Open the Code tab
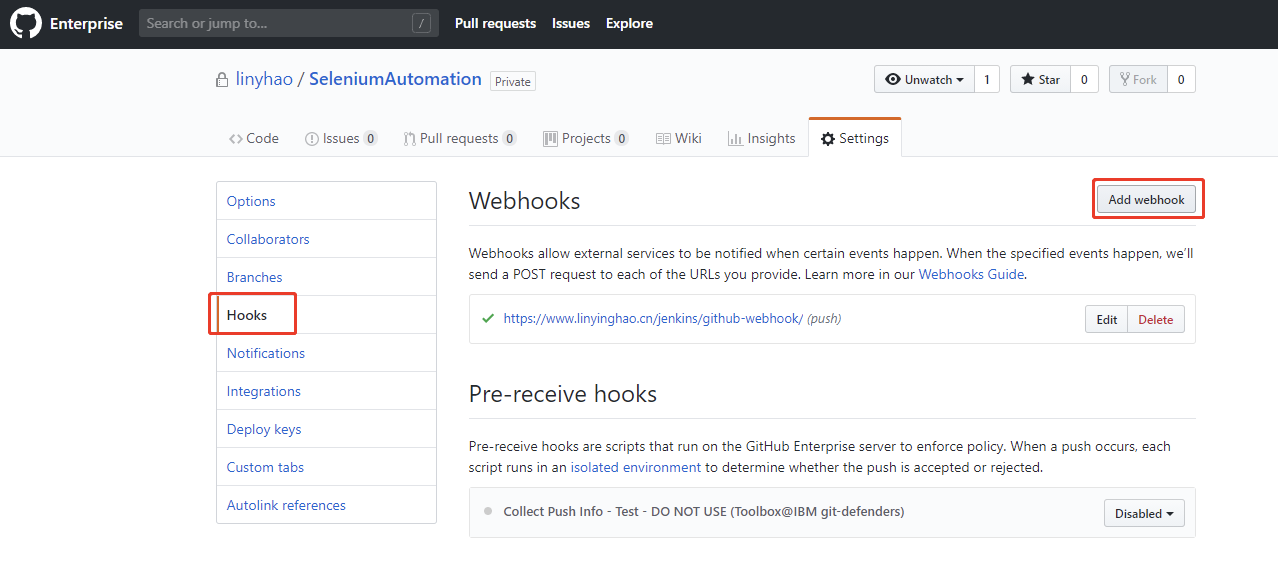Screen dimensions: 1278x562 pyautogui.click(x=253, y=138)
